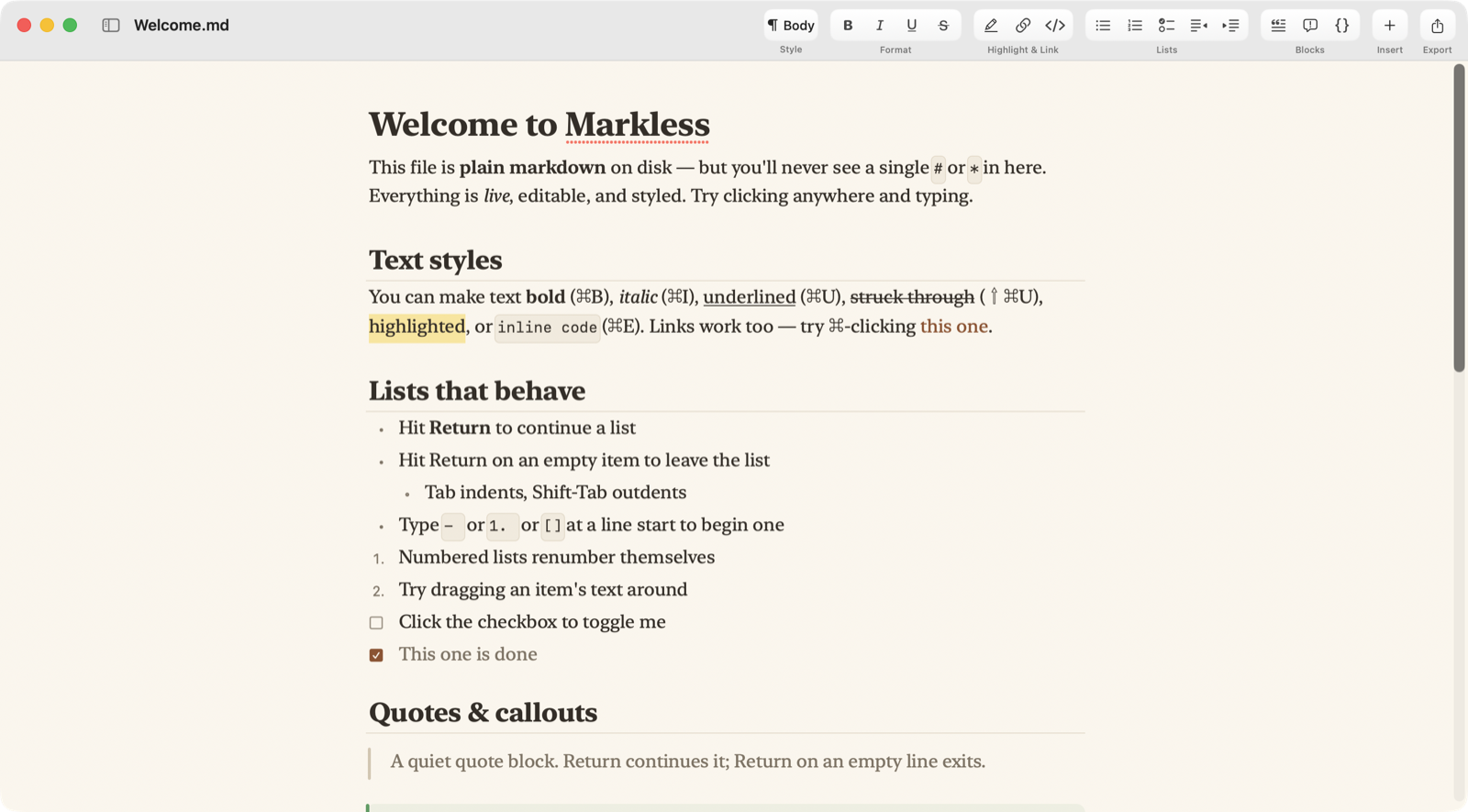This screenshot has height=812, width=1468.
Task: Create a bulleted list from the toolbar
Action: click(x=1103, y=26)
